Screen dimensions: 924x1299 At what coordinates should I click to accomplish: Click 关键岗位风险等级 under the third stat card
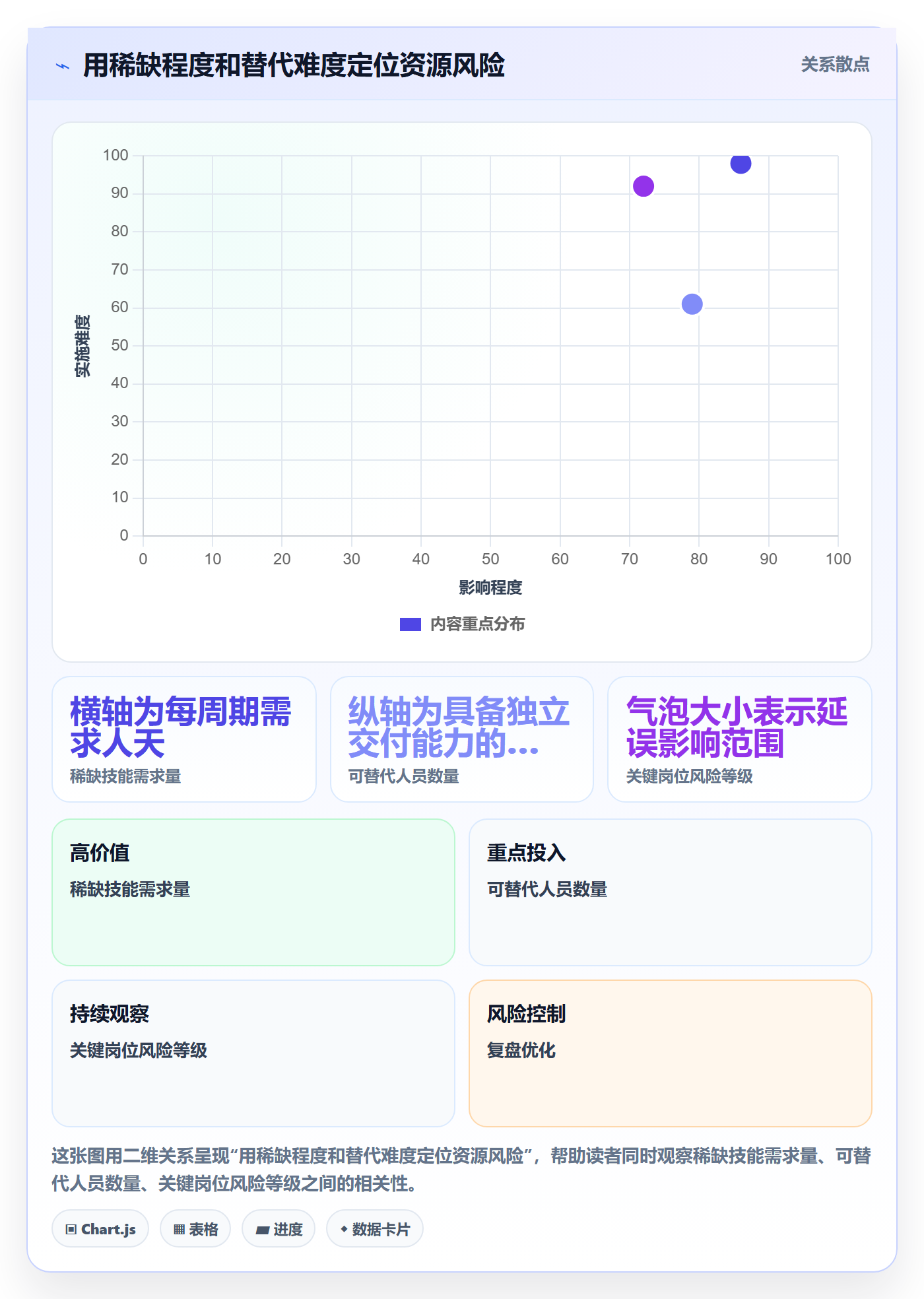(690, 776)
